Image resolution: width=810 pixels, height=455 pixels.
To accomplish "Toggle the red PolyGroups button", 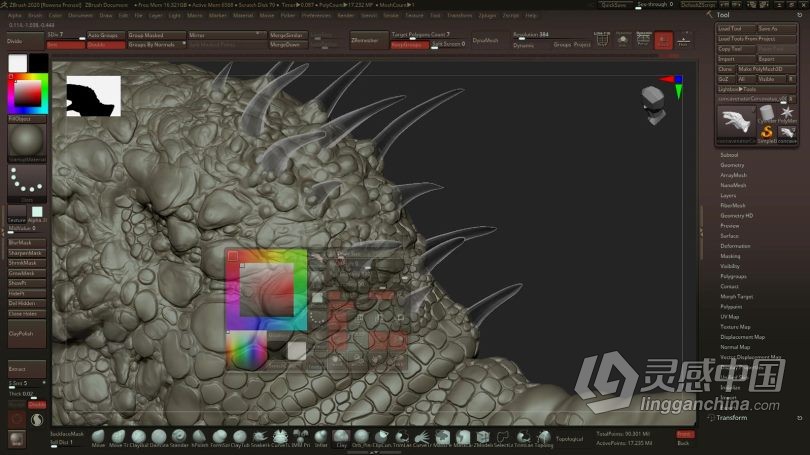I will click(410, 45).
